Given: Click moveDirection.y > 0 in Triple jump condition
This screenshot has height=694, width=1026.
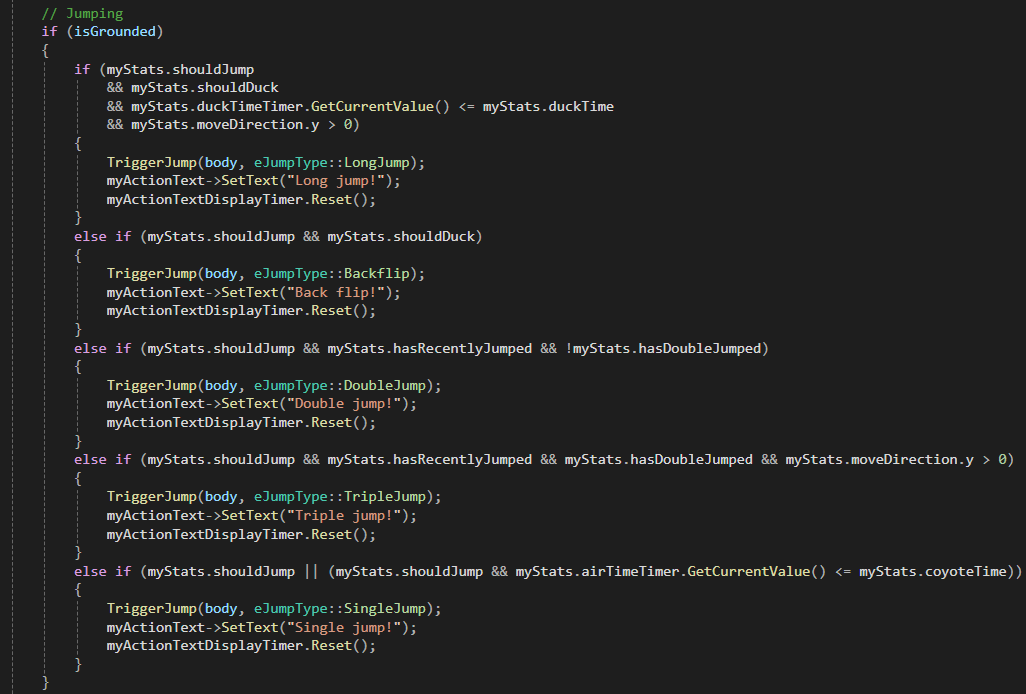Looking at the screenshot, I should 929,460.
